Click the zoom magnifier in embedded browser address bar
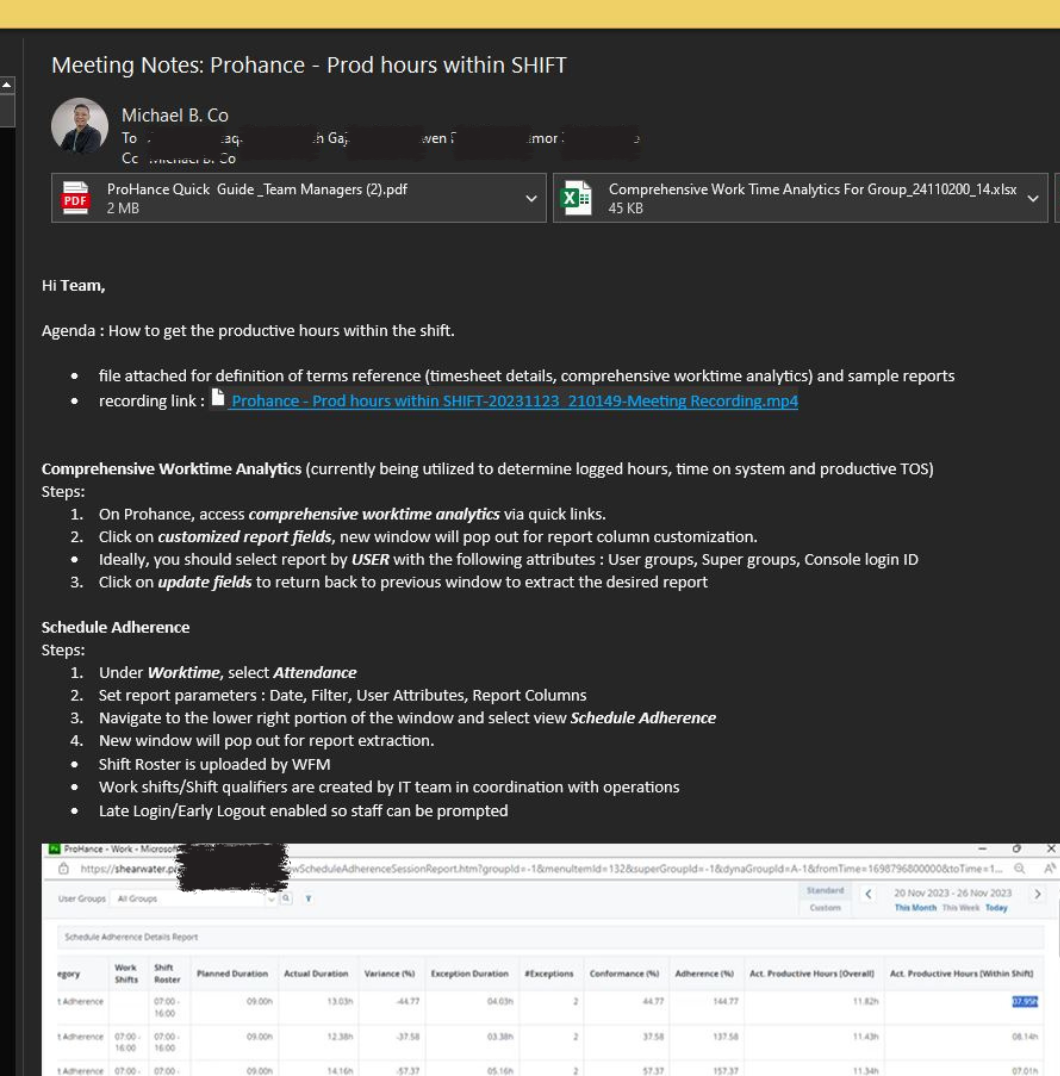 [1020, 869]
